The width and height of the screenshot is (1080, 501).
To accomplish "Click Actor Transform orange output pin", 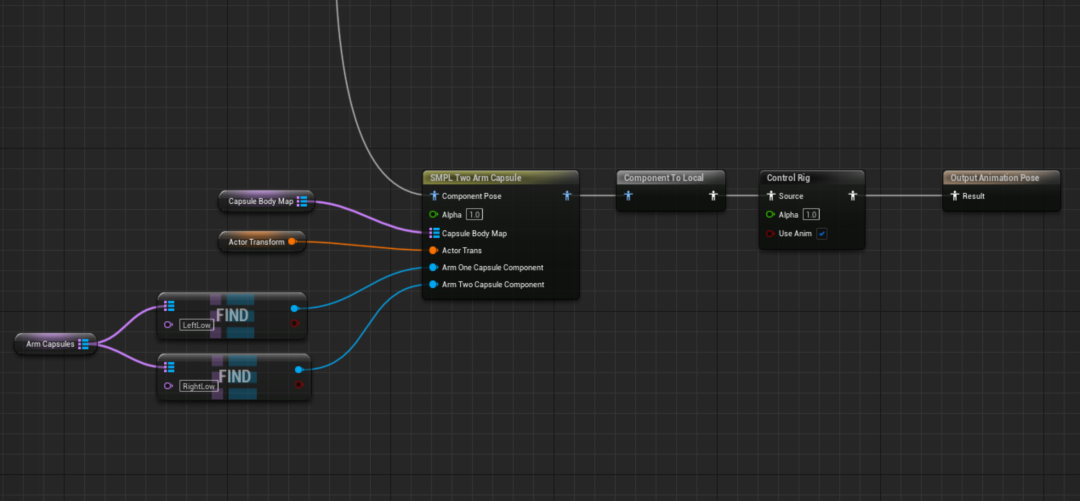I will (x=292, y=241).
